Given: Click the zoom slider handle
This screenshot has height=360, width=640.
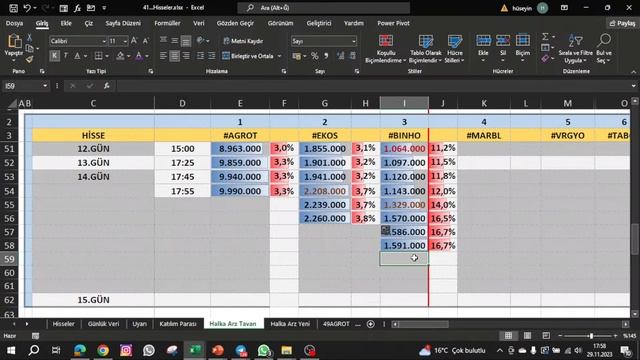Looking at the screenshot, I should tap(591, 336).
